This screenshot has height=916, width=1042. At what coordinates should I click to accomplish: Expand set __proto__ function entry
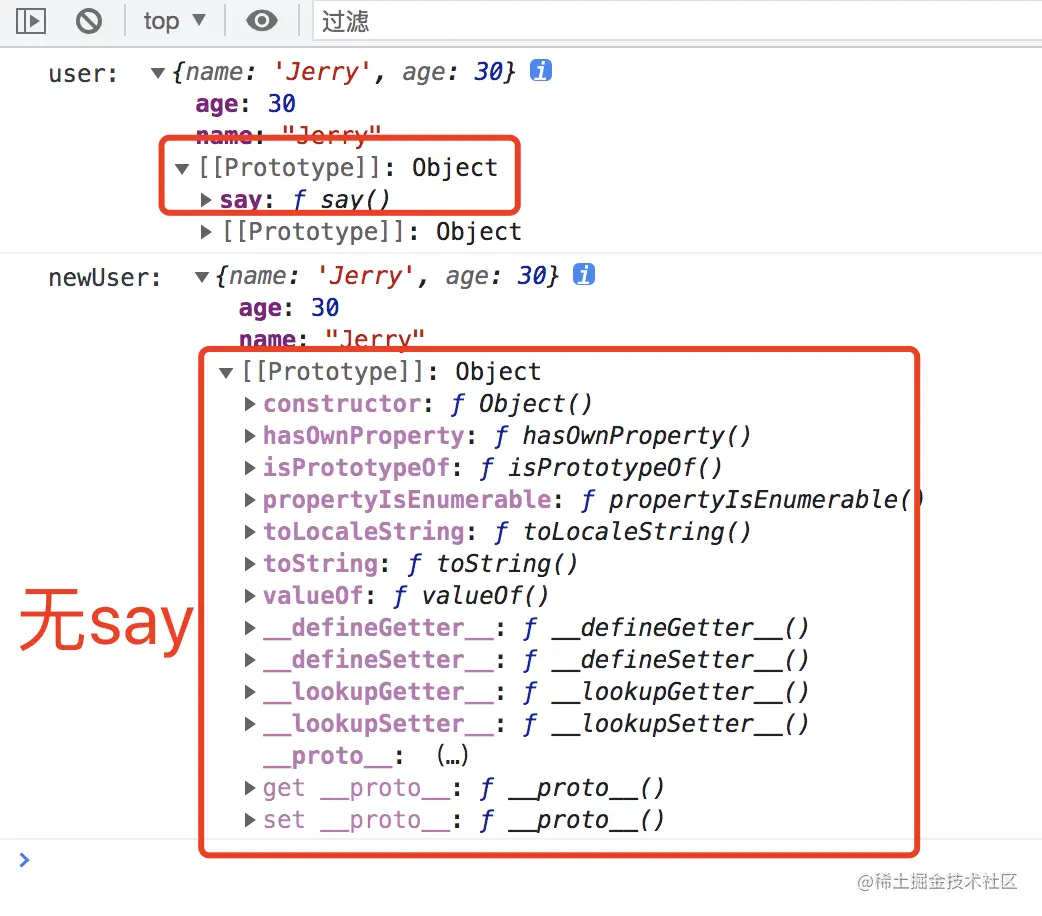250,820
